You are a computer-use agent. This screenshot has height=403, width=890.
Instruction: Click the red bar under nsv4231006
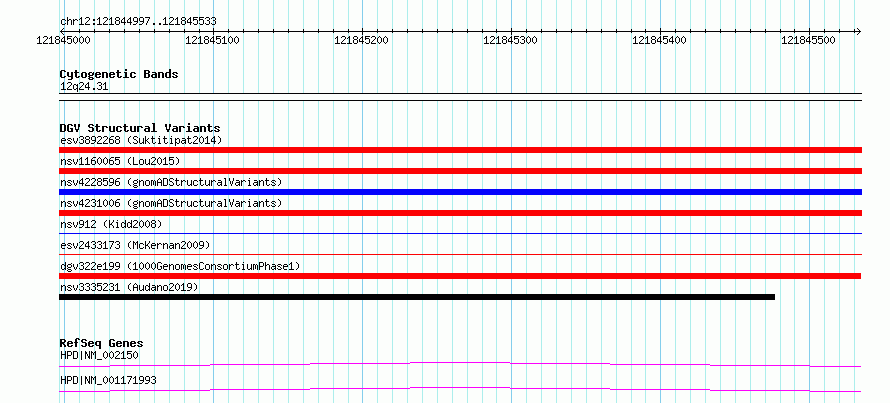pos(460,213)
